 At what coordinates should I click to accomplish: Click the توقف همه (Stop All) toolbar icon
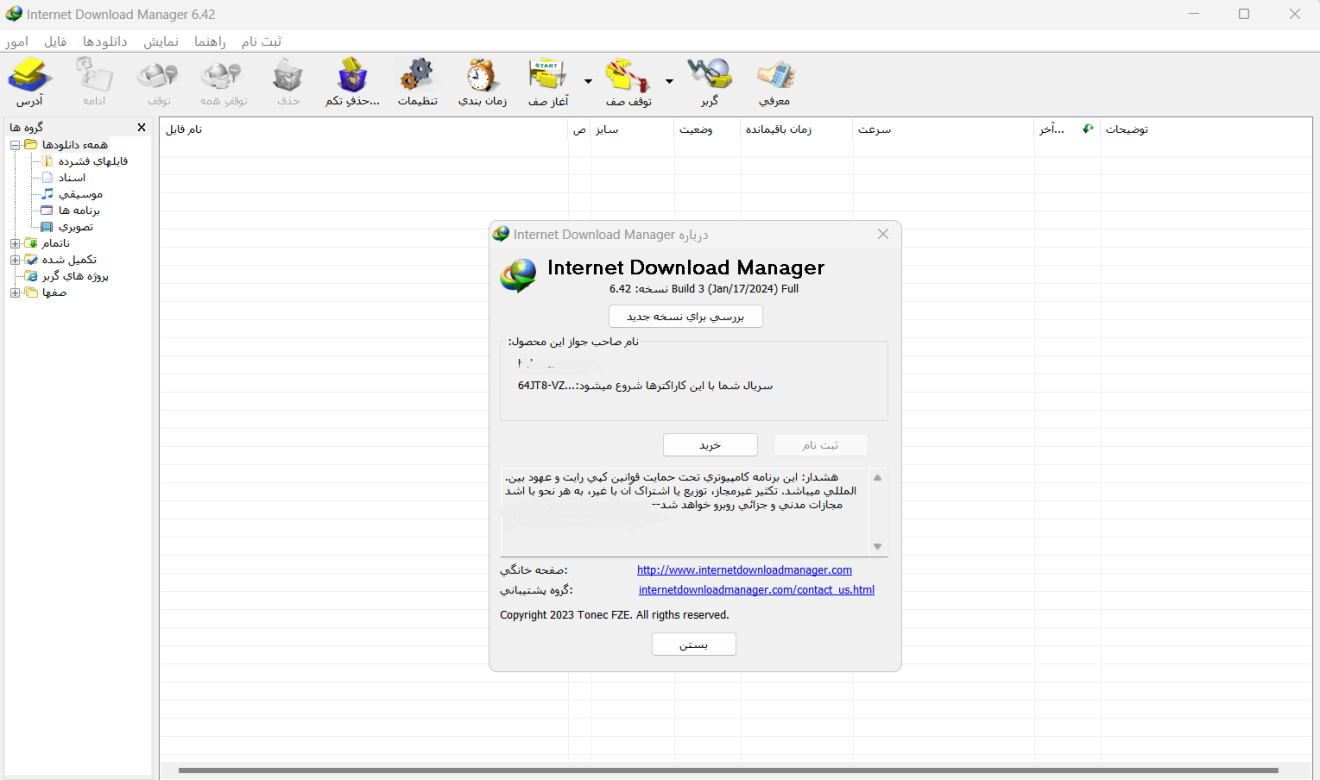[223, 81]
